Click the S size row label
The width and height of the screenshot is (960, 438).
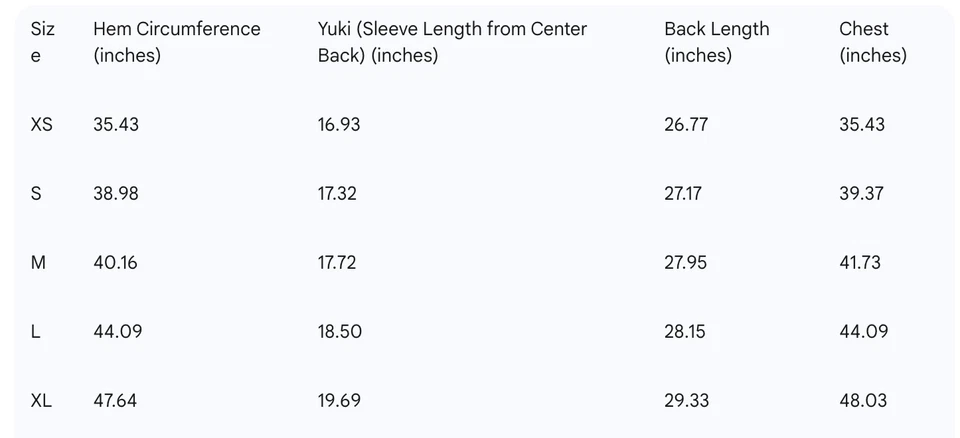37,194
